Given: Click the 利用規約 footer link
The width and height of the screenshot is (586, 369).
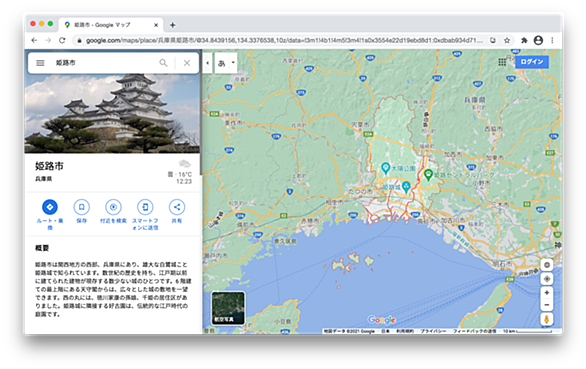Looking at the screenshot, I should 405,331.
